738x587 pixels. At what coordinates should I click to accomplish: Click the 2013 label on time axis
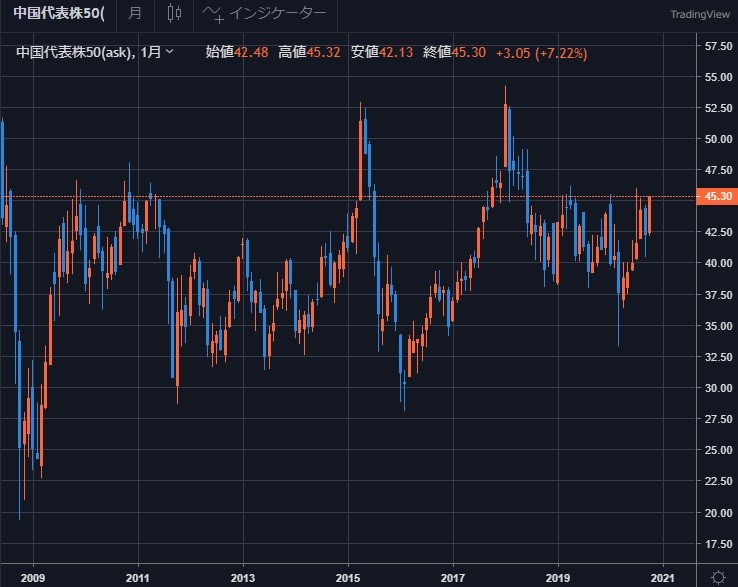pyautogui.click(x=243, y=578)
